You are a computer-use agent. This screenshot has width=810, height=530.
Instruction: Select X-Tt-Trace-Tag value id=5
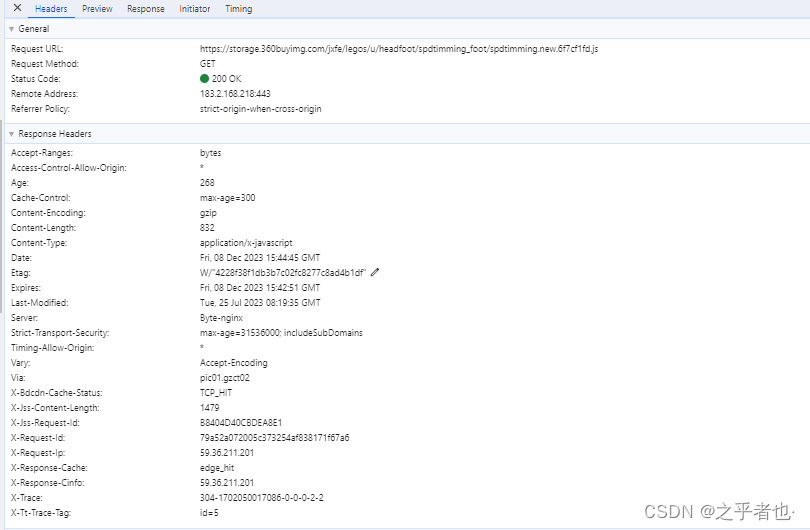point(209,512)
